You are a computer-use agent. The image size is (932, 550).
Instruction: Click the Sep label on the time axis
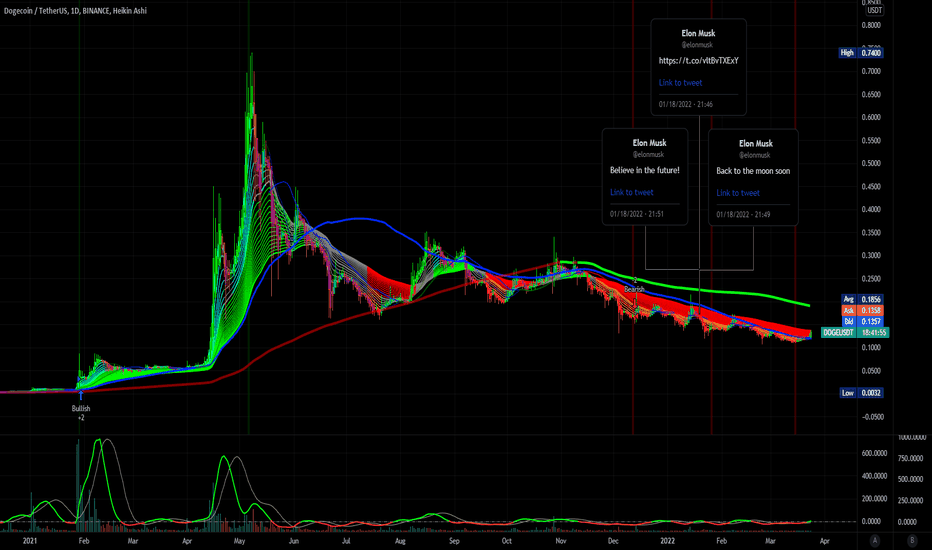(x=454, y=540)
